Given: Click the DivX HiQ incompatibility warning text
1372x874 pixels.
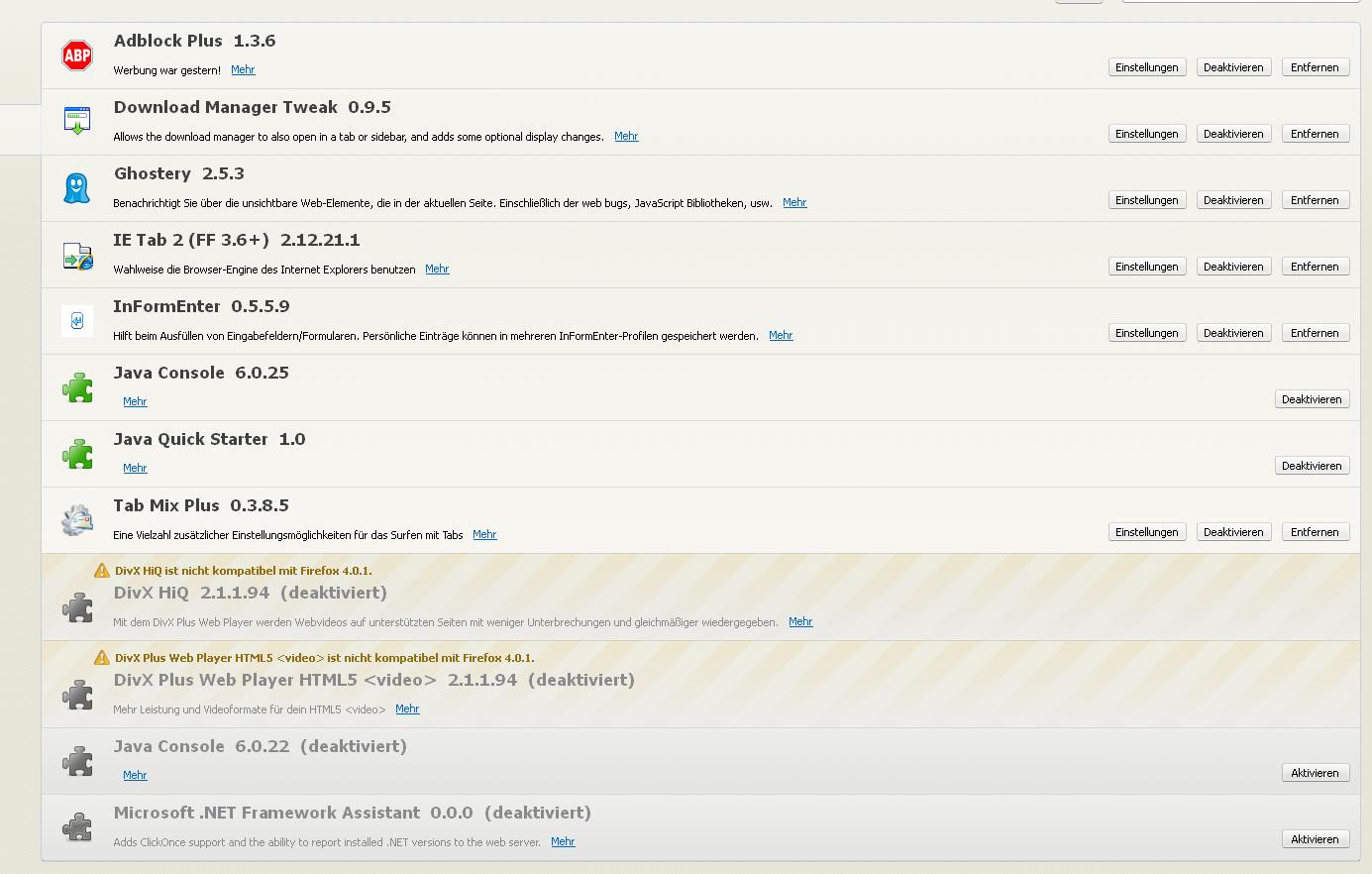Looking at the screenshot, I should [x=244, y=571].
